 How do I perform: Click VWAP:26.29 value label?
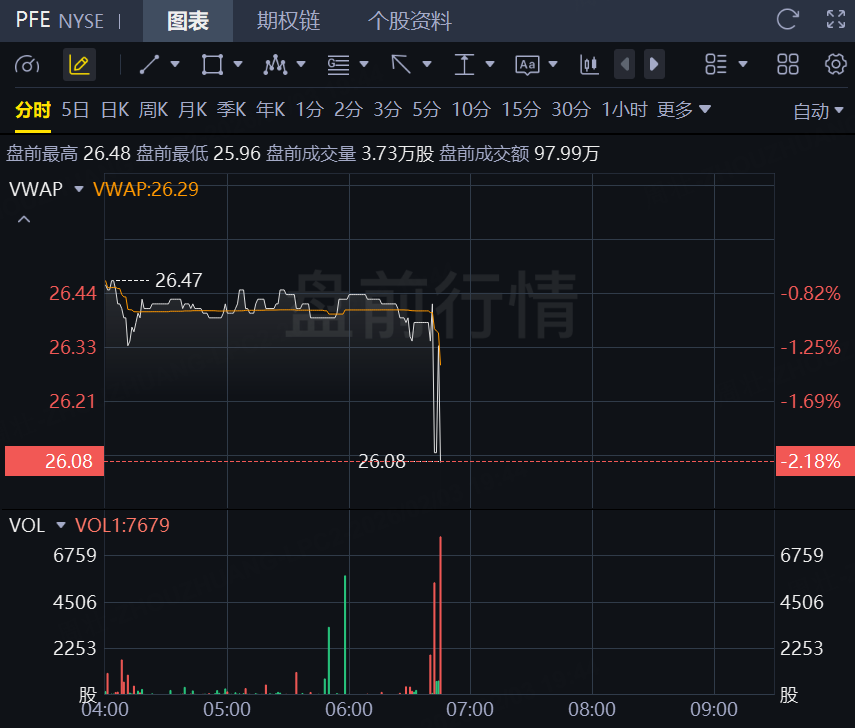point(146,189)
